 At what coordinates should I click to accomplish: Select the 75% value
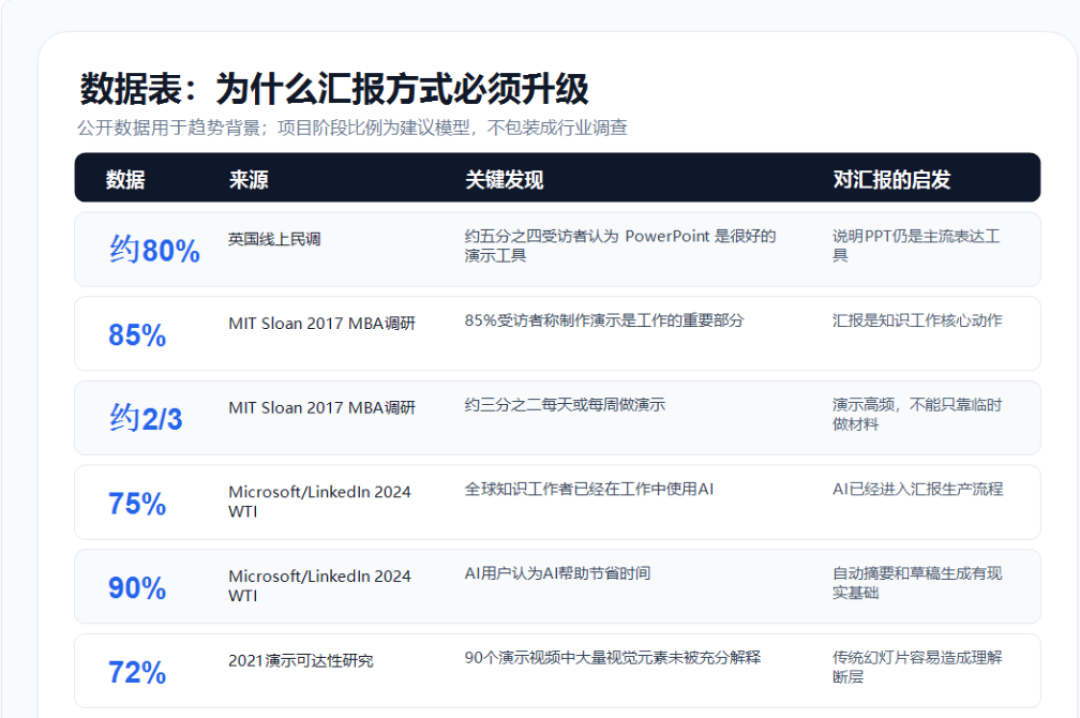tap(137, 504)
